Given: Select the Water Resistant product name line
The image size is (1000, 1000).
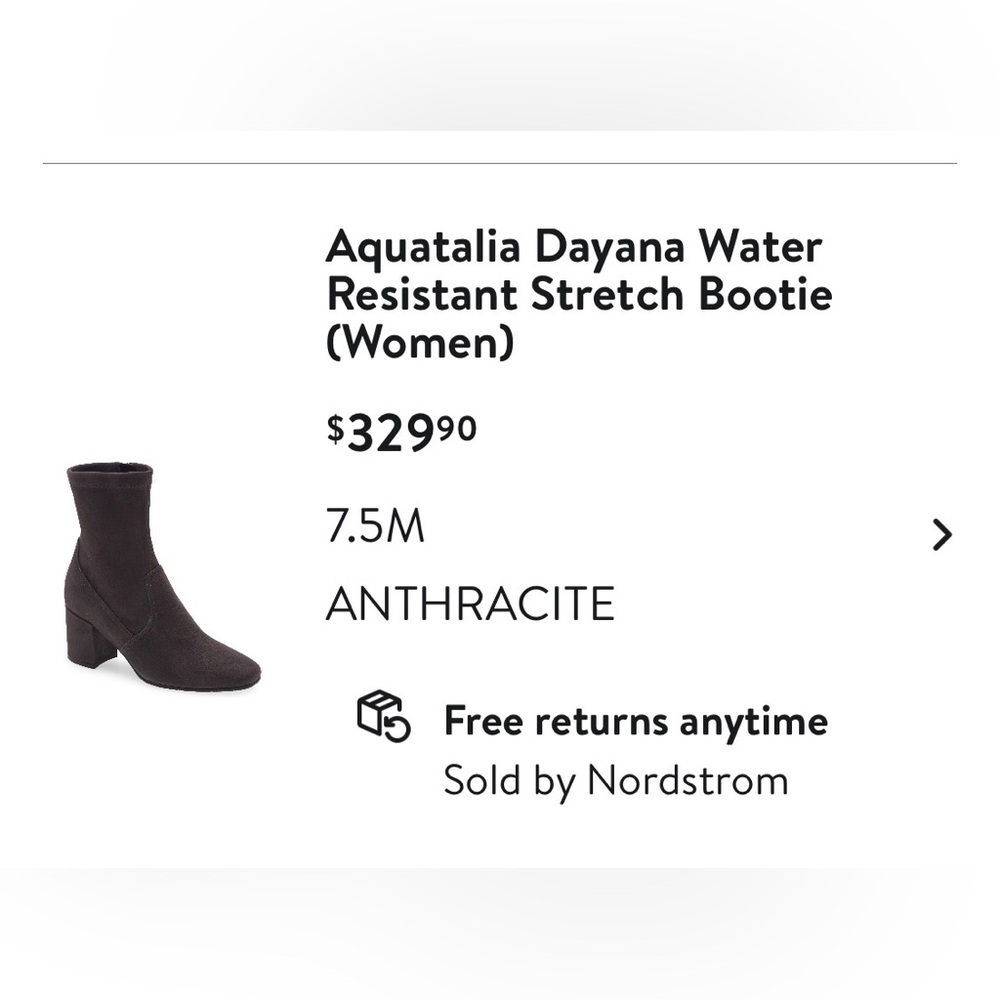Looking at the screenshot, I should (577, 294).
